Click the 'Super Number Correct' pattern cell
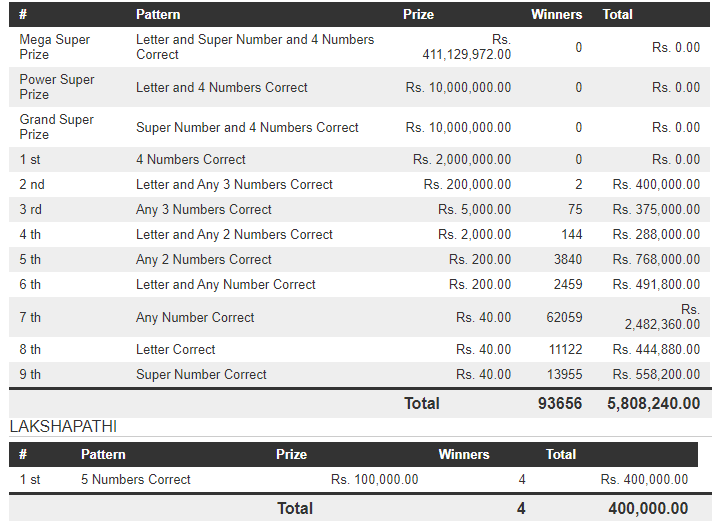The height and width of the screenshot is (521, 712). pos(201,374)
